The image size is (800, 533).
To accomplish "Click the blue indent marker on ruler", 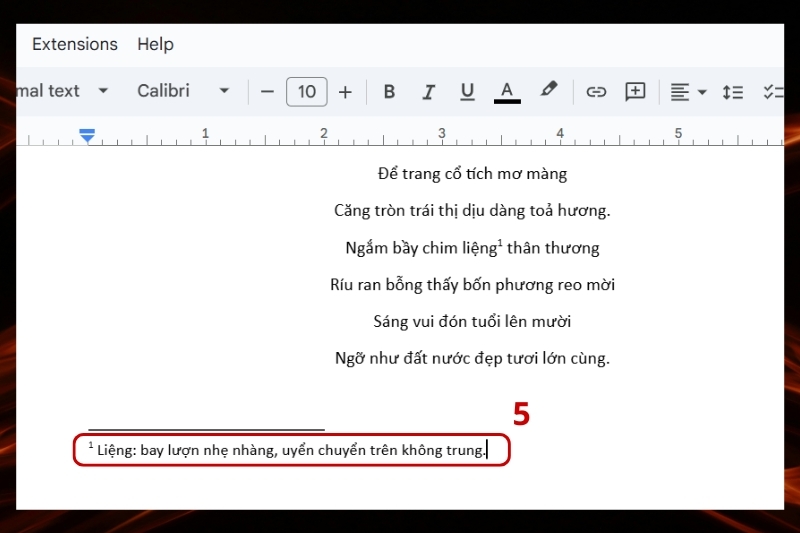I will coord(87,136).
